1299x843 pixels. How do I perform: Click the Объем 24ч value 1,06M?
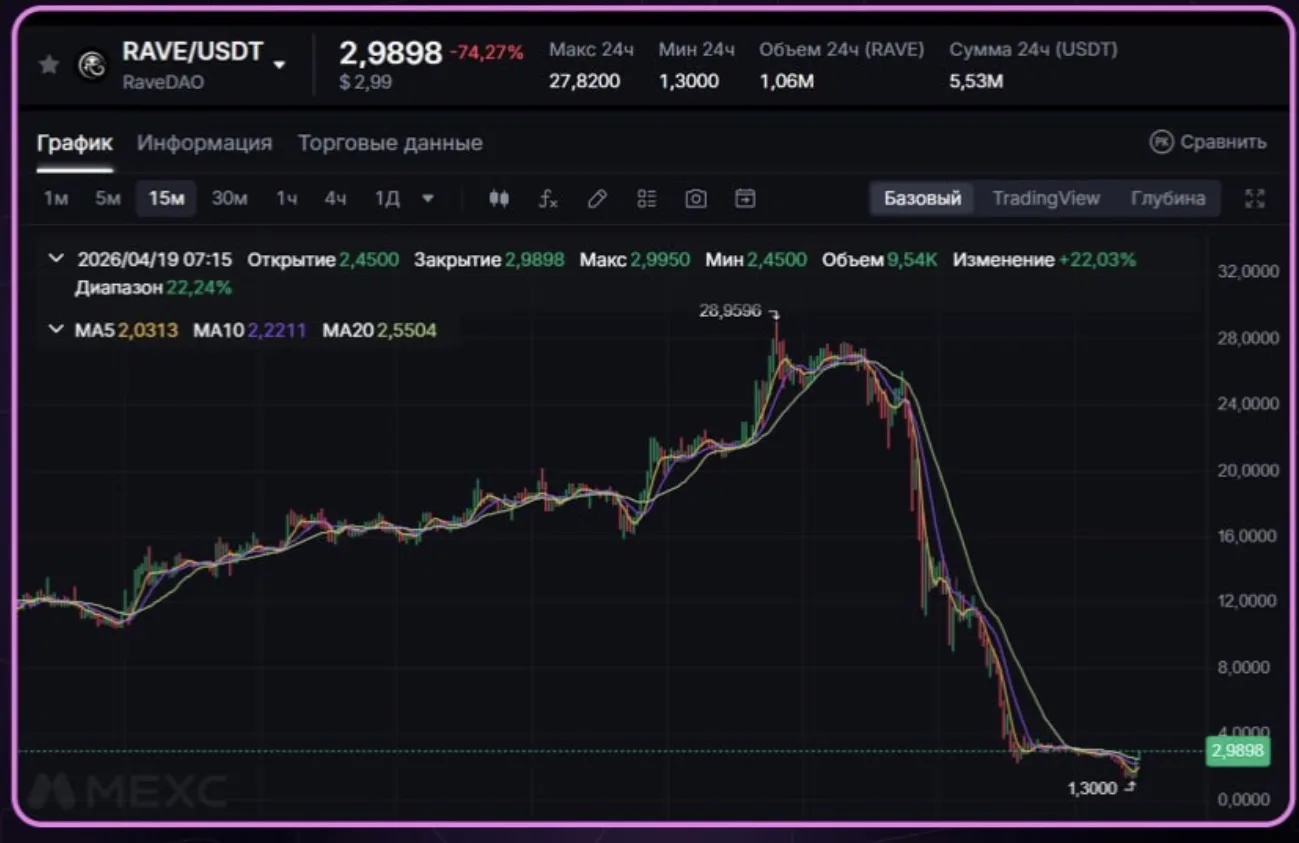click(x=786, y=81)
